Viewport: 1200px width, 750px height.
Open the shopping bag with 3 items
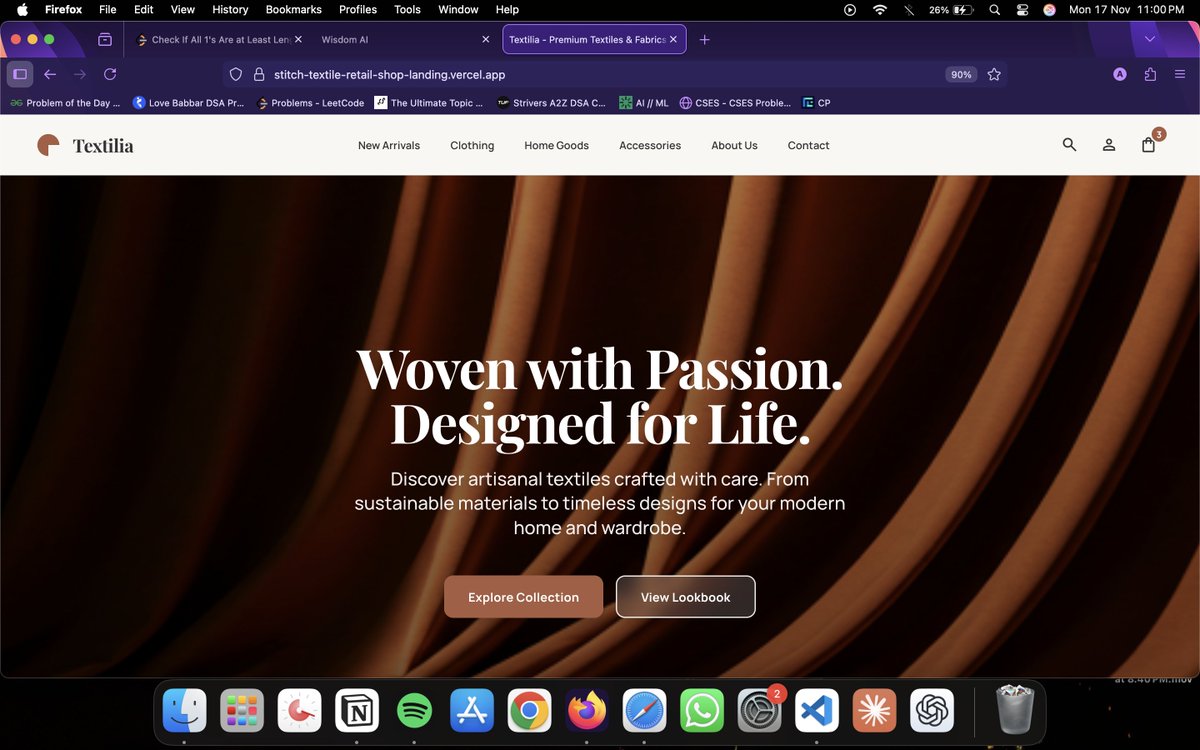(x=1149, y=145)
